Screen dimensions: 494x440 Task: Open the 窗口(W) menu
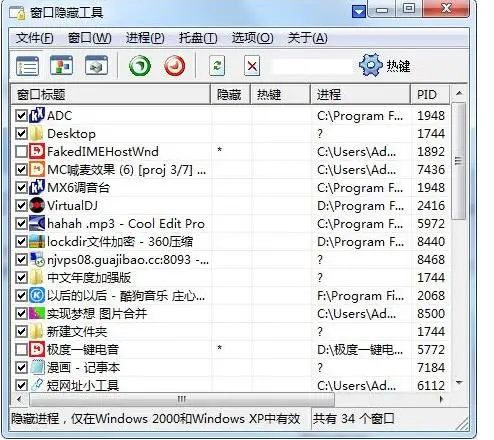pos(89,38)
